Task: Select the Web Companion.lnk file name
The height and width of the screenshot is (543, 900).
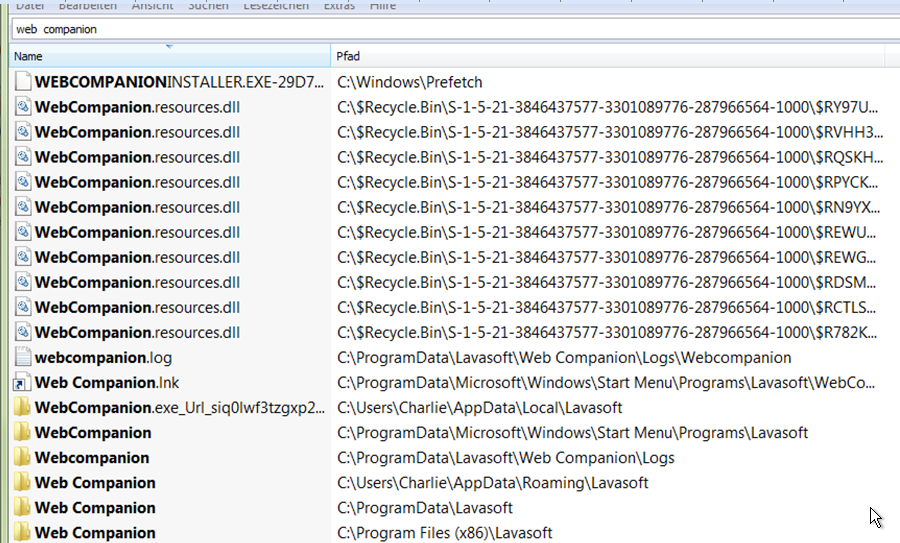Action: [107, 383]
